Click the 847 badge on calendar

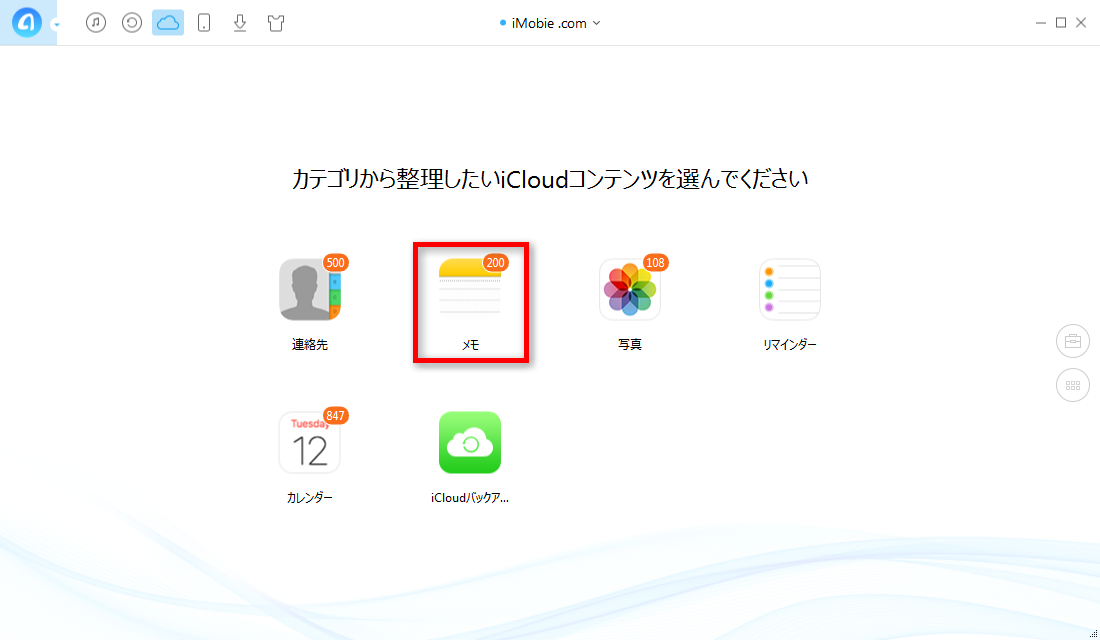(335, 415)
